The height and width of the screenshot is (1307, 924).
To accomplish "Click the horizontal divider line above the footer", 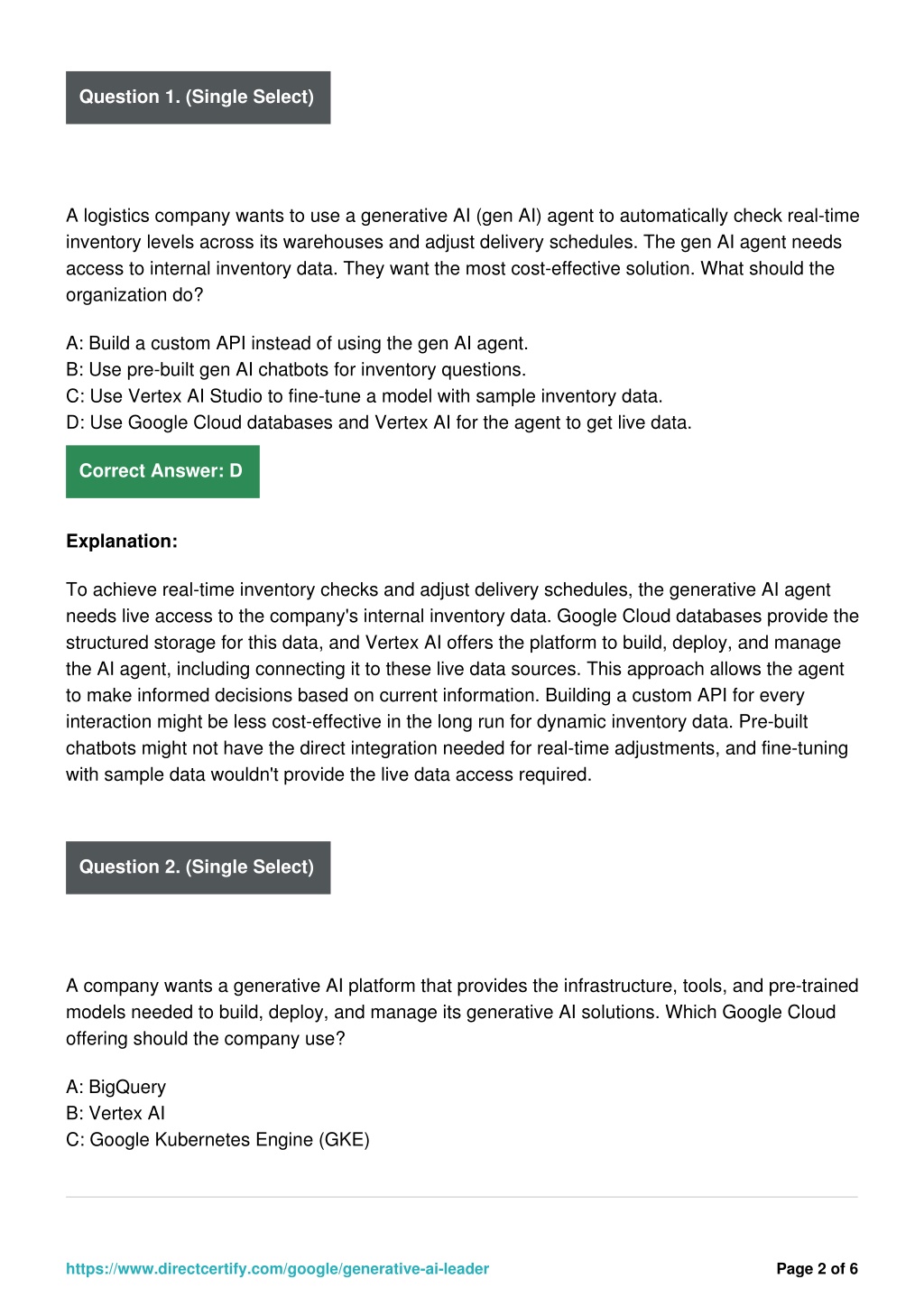I will pos(462,1197).
